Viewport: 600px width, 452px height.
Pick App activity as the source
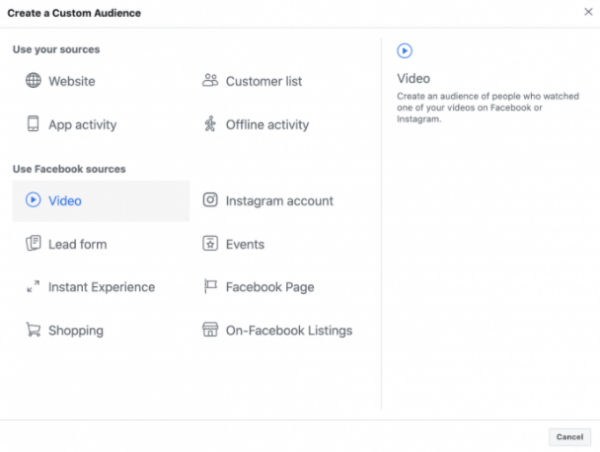tap(82, 125)
